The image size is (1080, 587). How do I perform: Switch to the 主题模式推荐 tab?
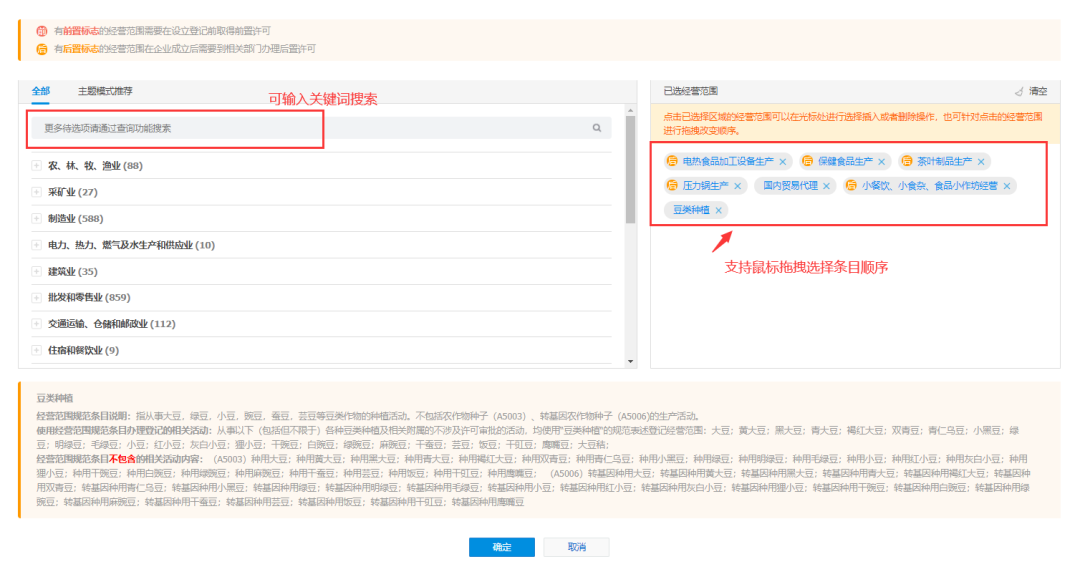point(105,91)
